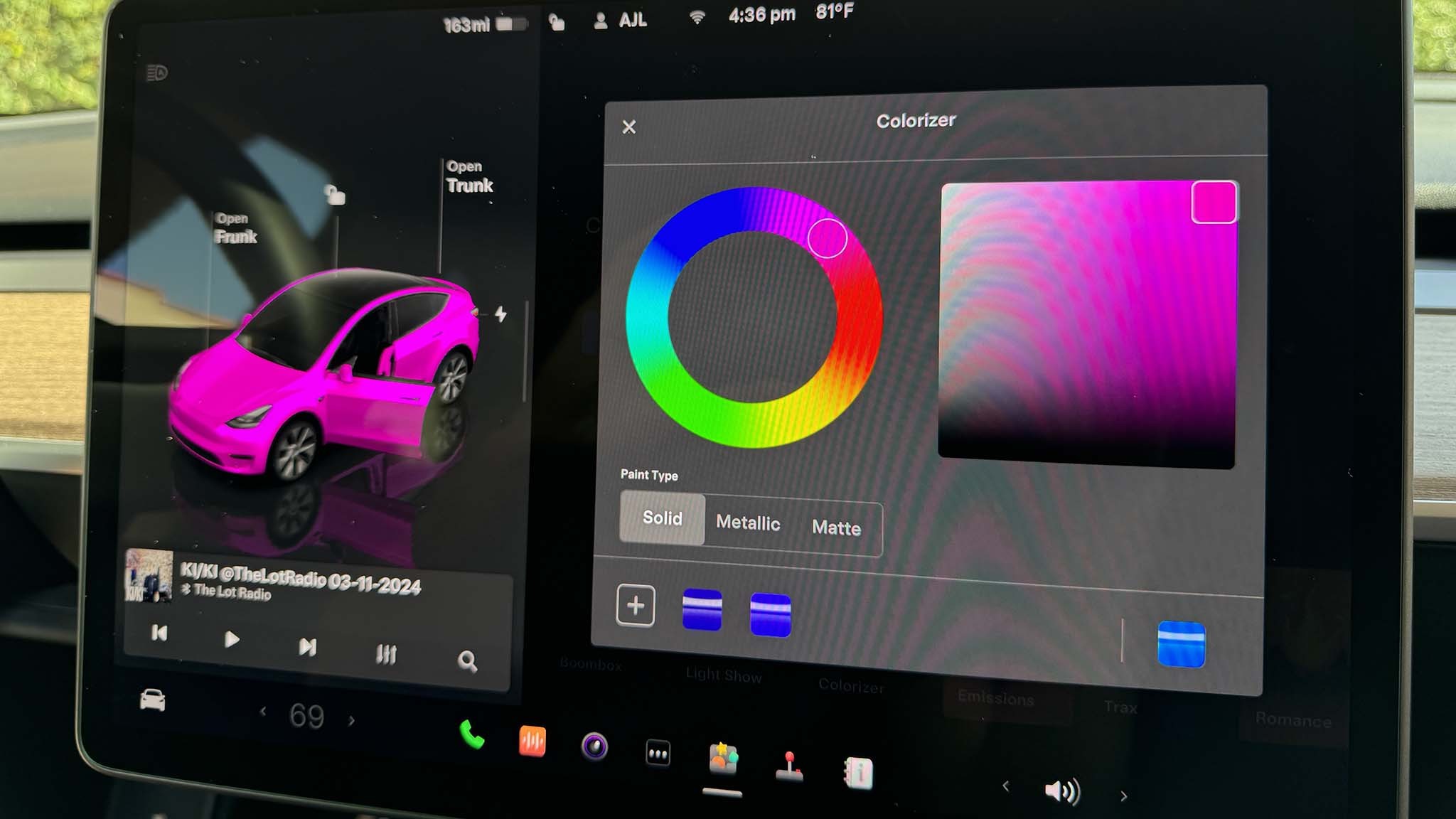
Task: Skip to next track
Action: (x=307, y=647)
